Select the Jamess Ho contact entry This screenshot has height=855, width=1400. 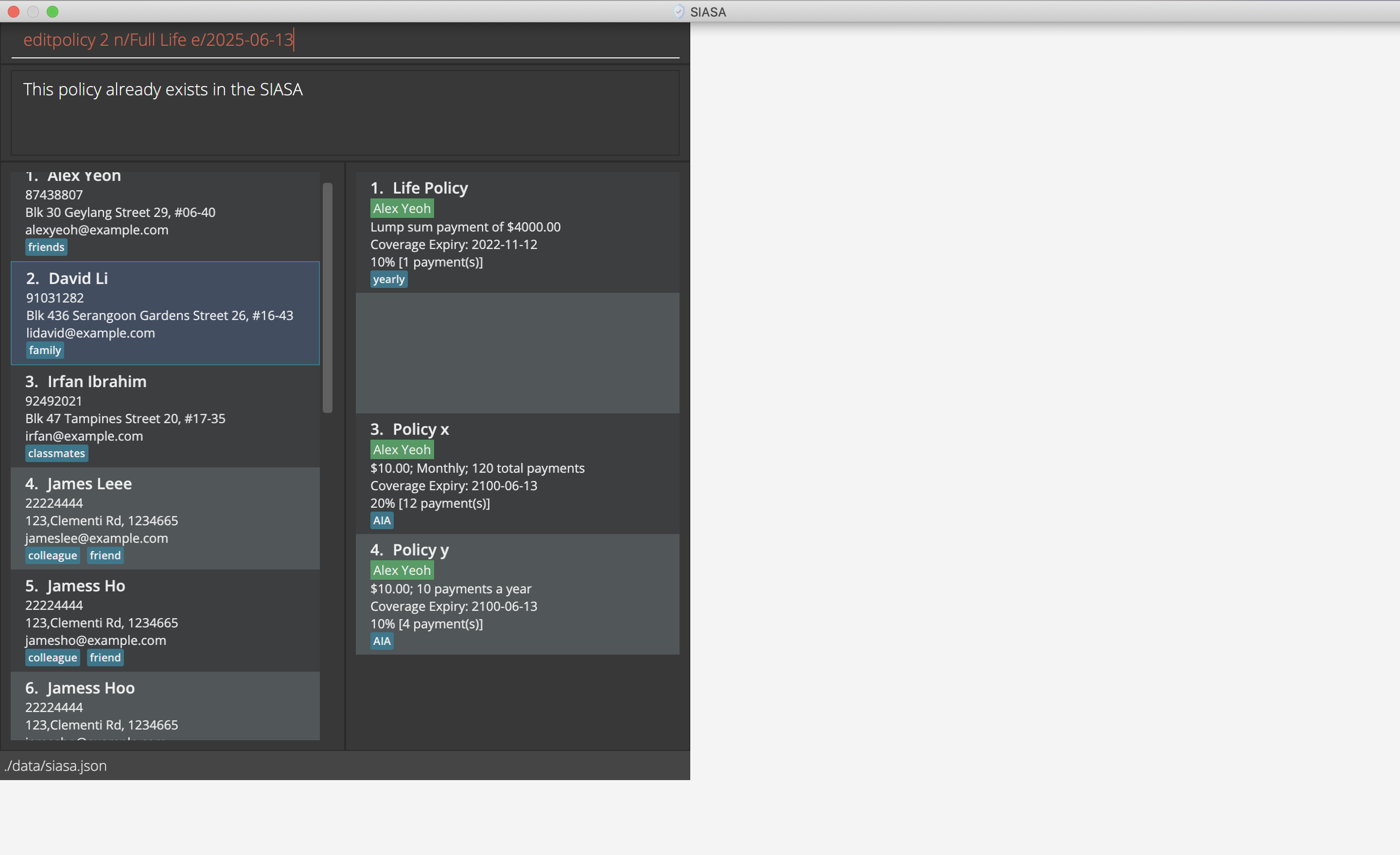[165, 620]
